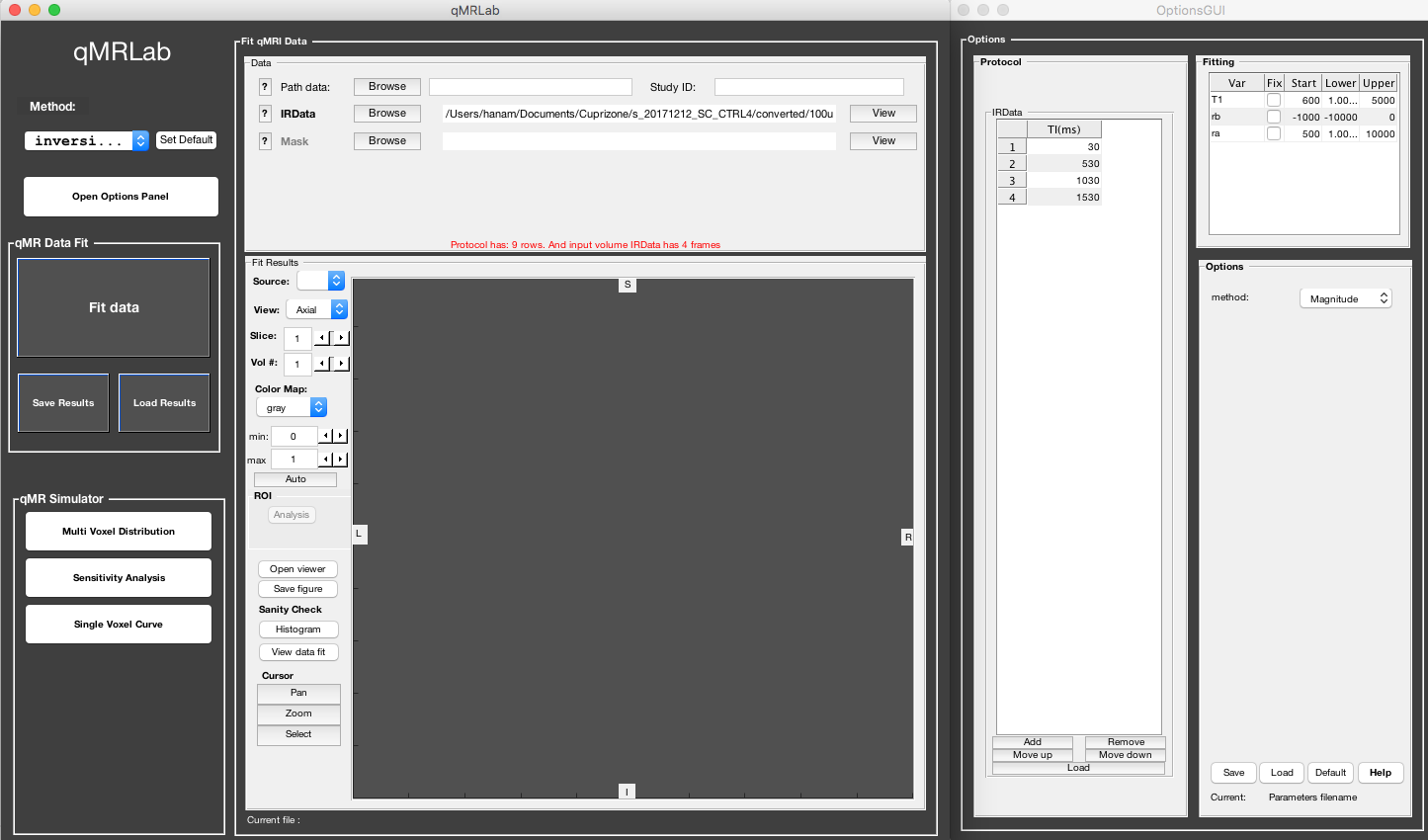
Task: Click the Vol # field
Action: pos(297,364)
